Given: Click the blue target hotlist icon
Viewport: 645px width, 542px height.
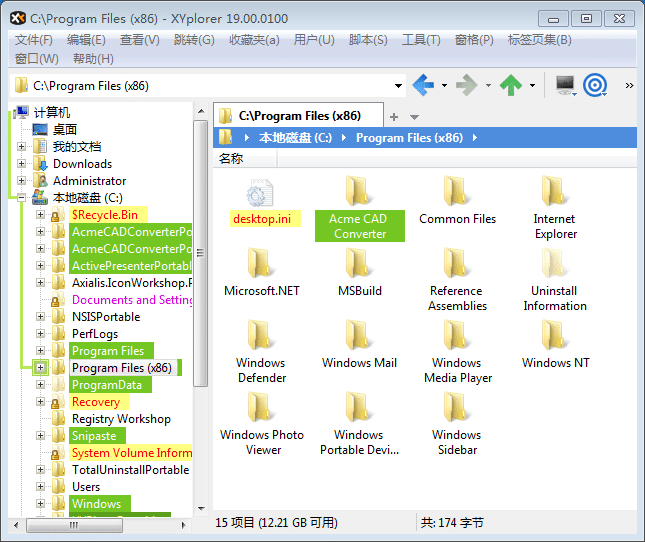Looking at the screenshot, I should click(x=595, y=86).
